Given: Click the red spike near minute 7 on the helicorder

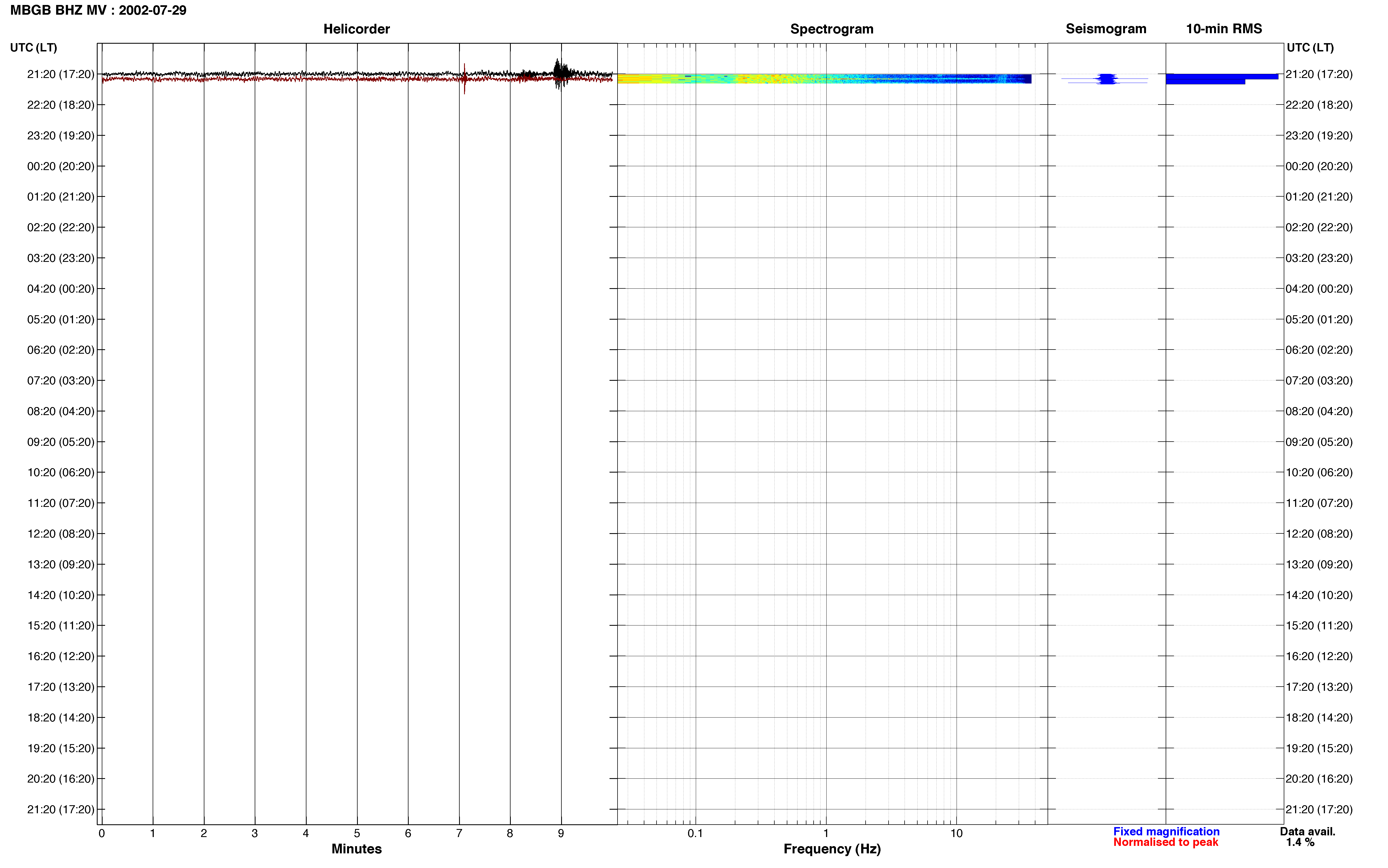Looking at the screenshot, I should (464, 79).
